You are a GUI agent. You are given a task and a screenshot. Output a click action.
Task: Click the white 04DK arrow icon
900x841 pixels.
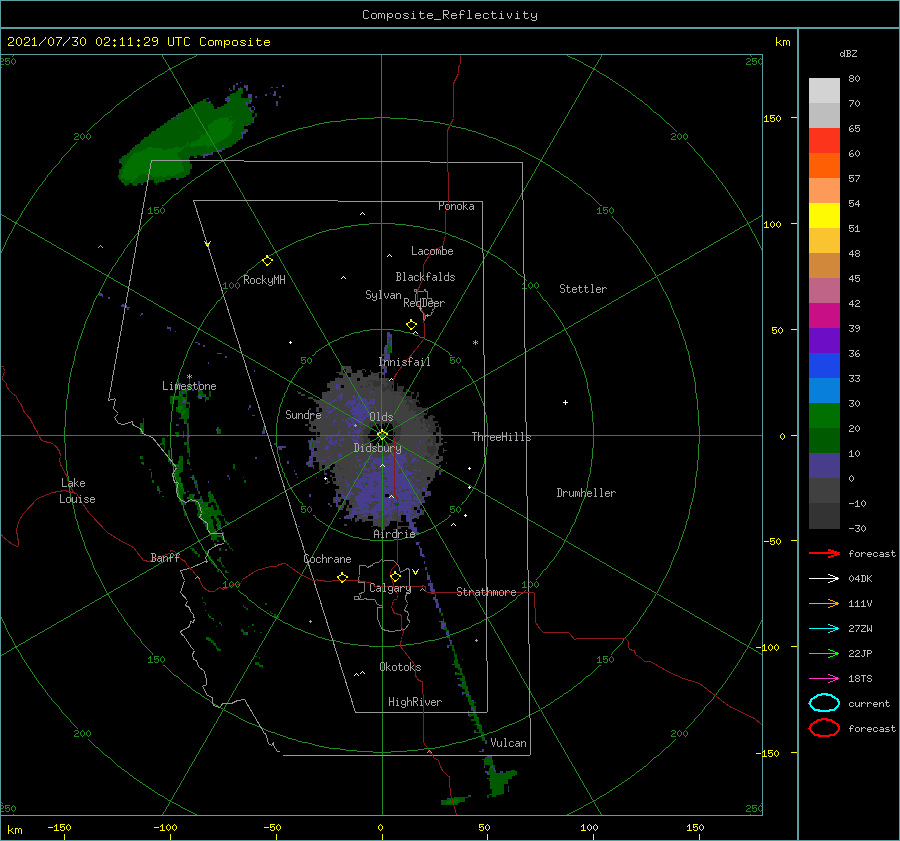click(x=824, y=578)
